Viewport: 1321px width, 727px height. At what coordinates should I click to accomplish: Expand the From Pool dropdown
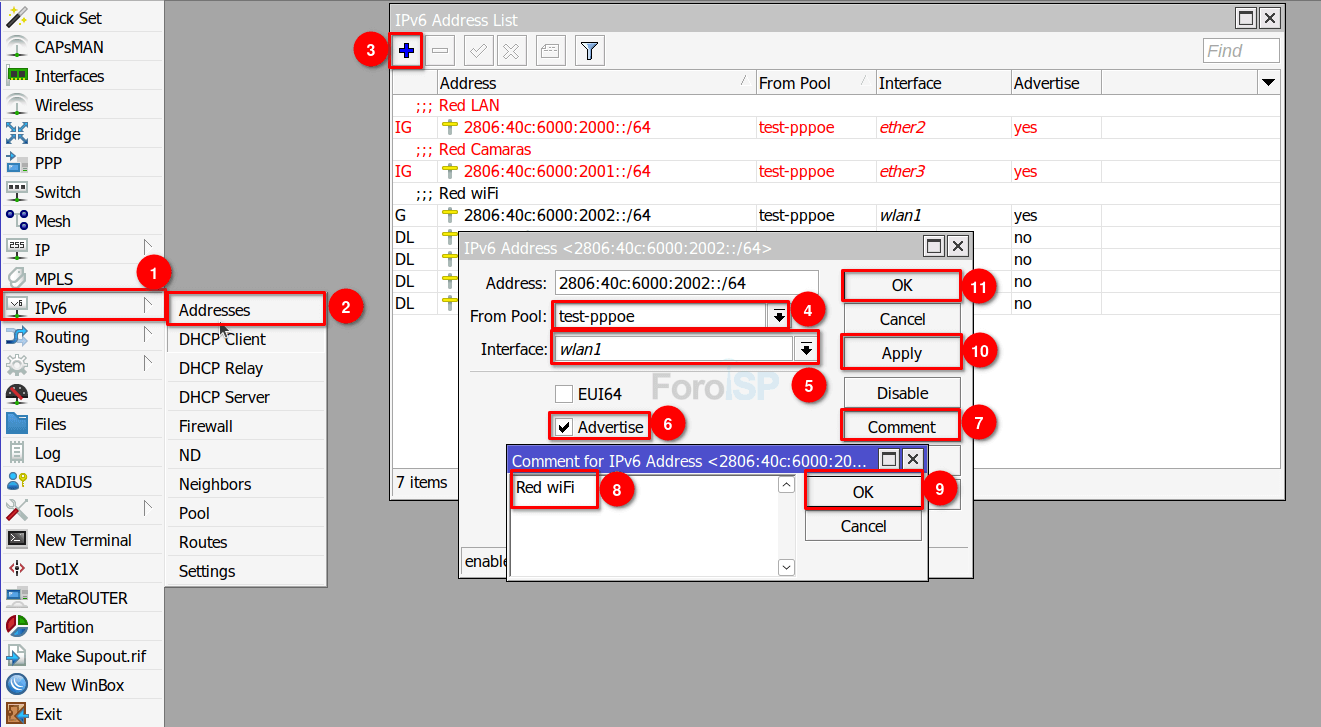778,316
